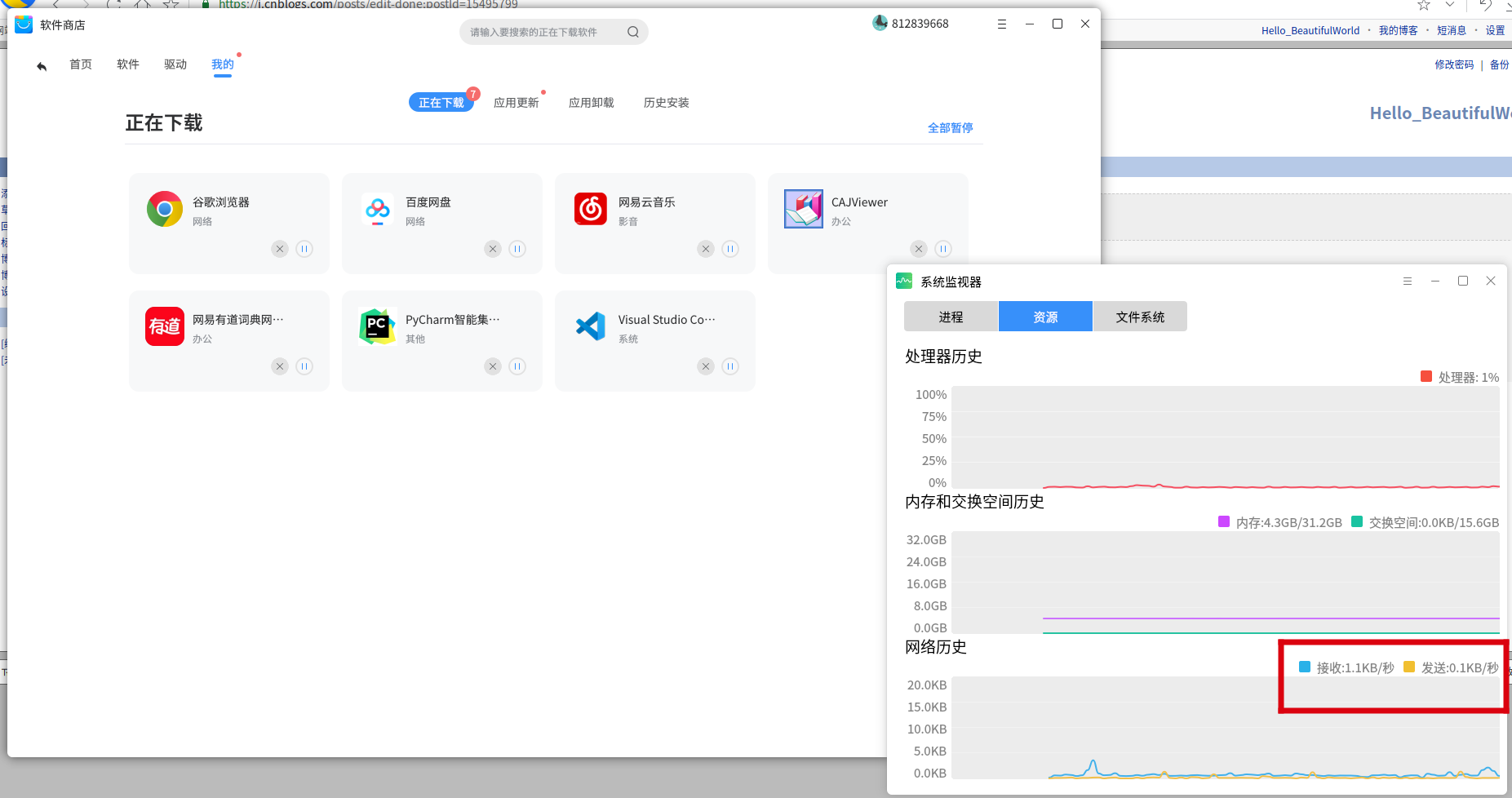Minimize the 软件商店 window
1512x798 pixels.
[1030, 24]
